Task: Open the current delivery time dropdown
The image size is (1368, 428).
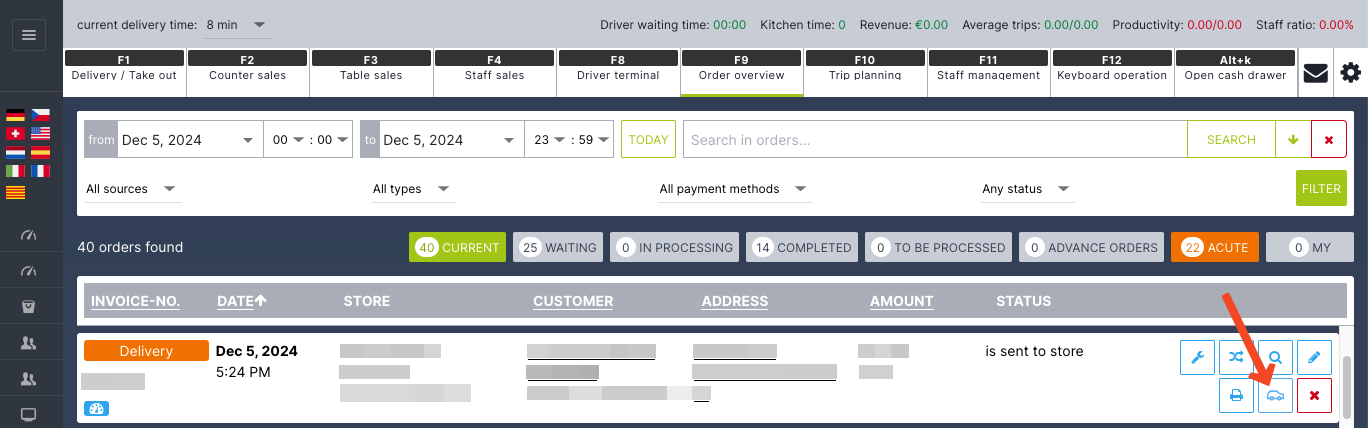Action: [237, 24]
